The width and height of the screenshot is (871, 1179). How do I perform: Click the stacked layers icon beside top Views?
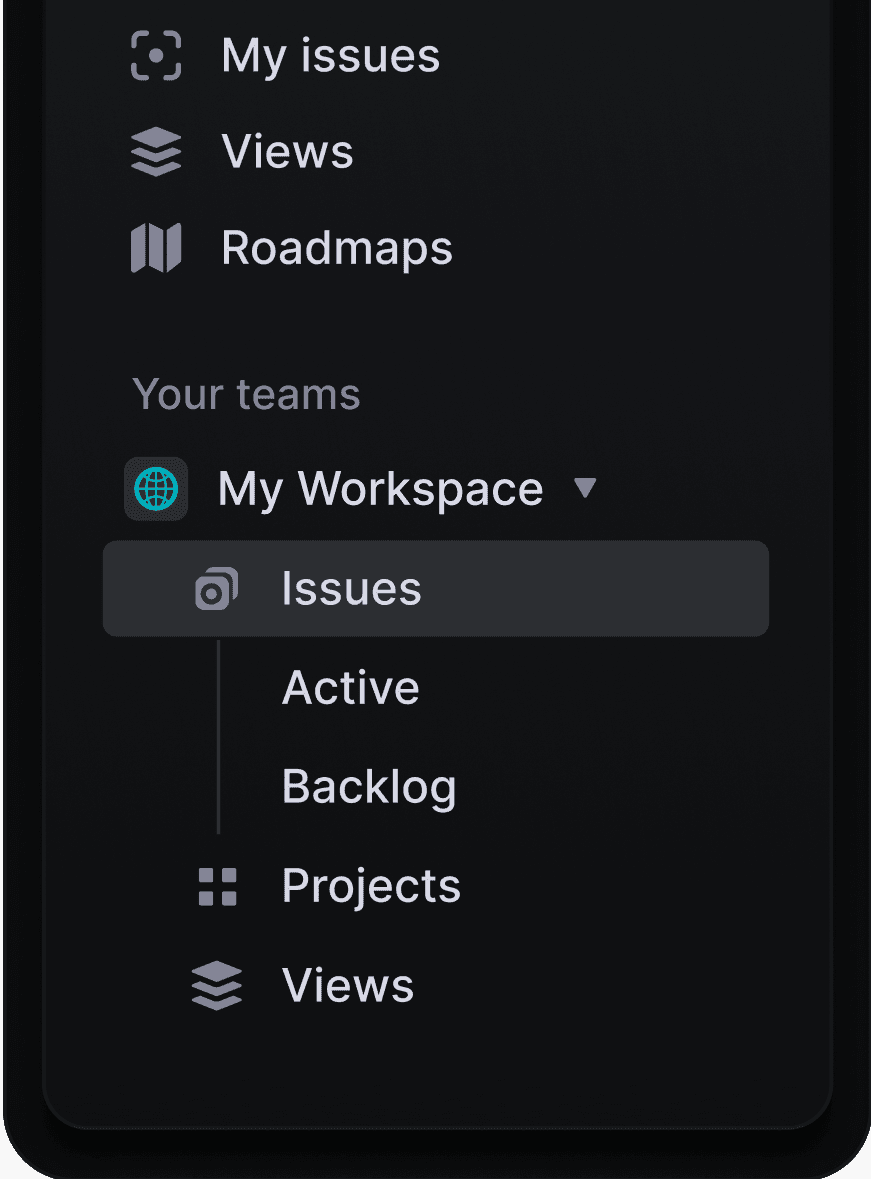click(x=156, y=153)
